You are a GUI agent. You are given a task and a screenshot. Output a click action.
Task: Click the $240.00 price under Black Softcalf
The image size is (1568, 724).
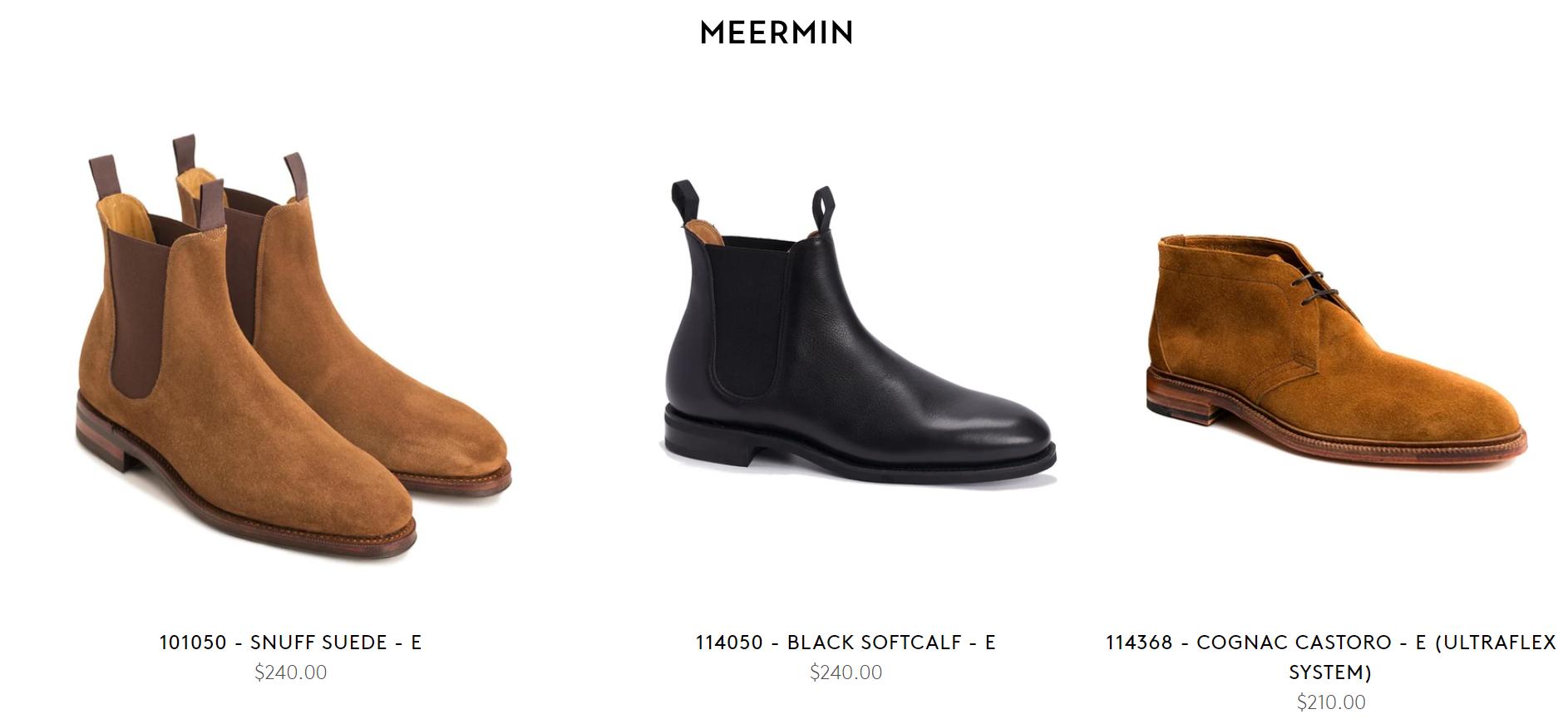pos(846,672)
